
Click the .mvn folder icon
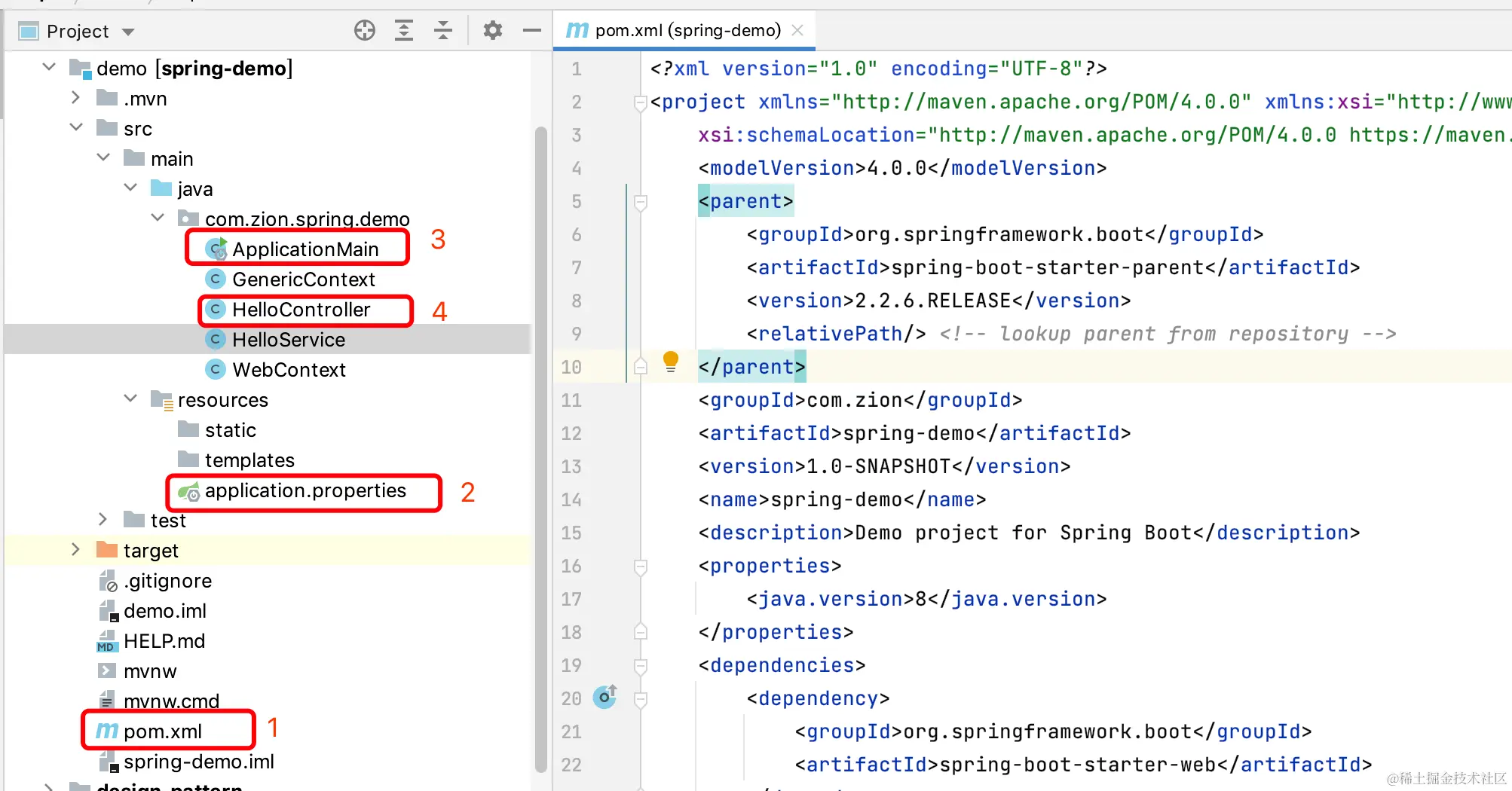107,98
